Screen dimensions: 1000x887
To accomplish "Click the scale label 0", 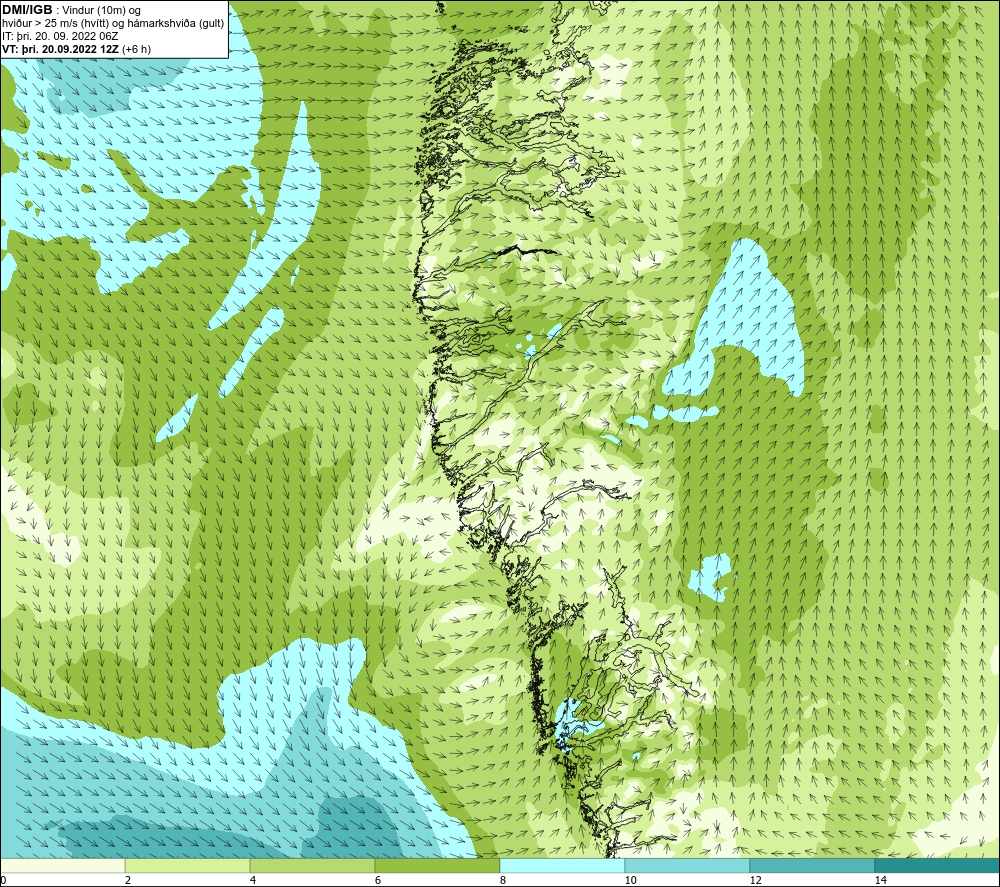I will 3,881.
